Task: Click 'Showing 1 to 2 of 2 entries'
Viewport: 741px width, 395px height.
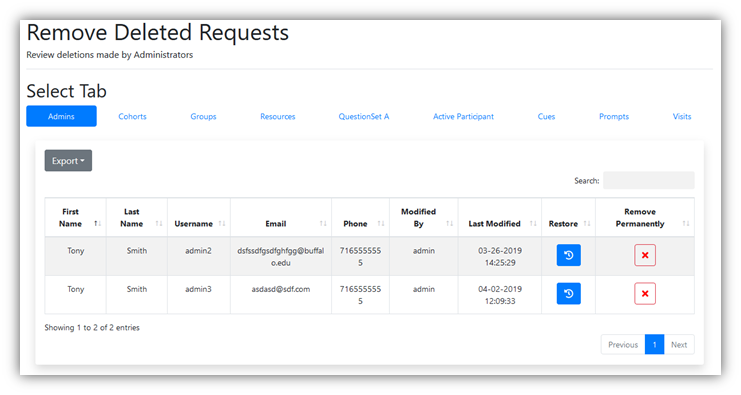Action: click(92, 327)
